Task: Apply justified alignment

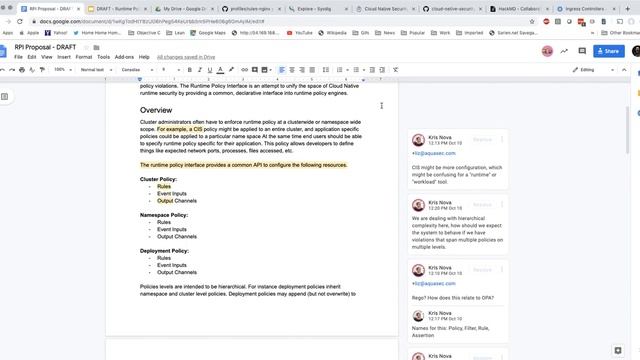Action: [x=312, y=70]
